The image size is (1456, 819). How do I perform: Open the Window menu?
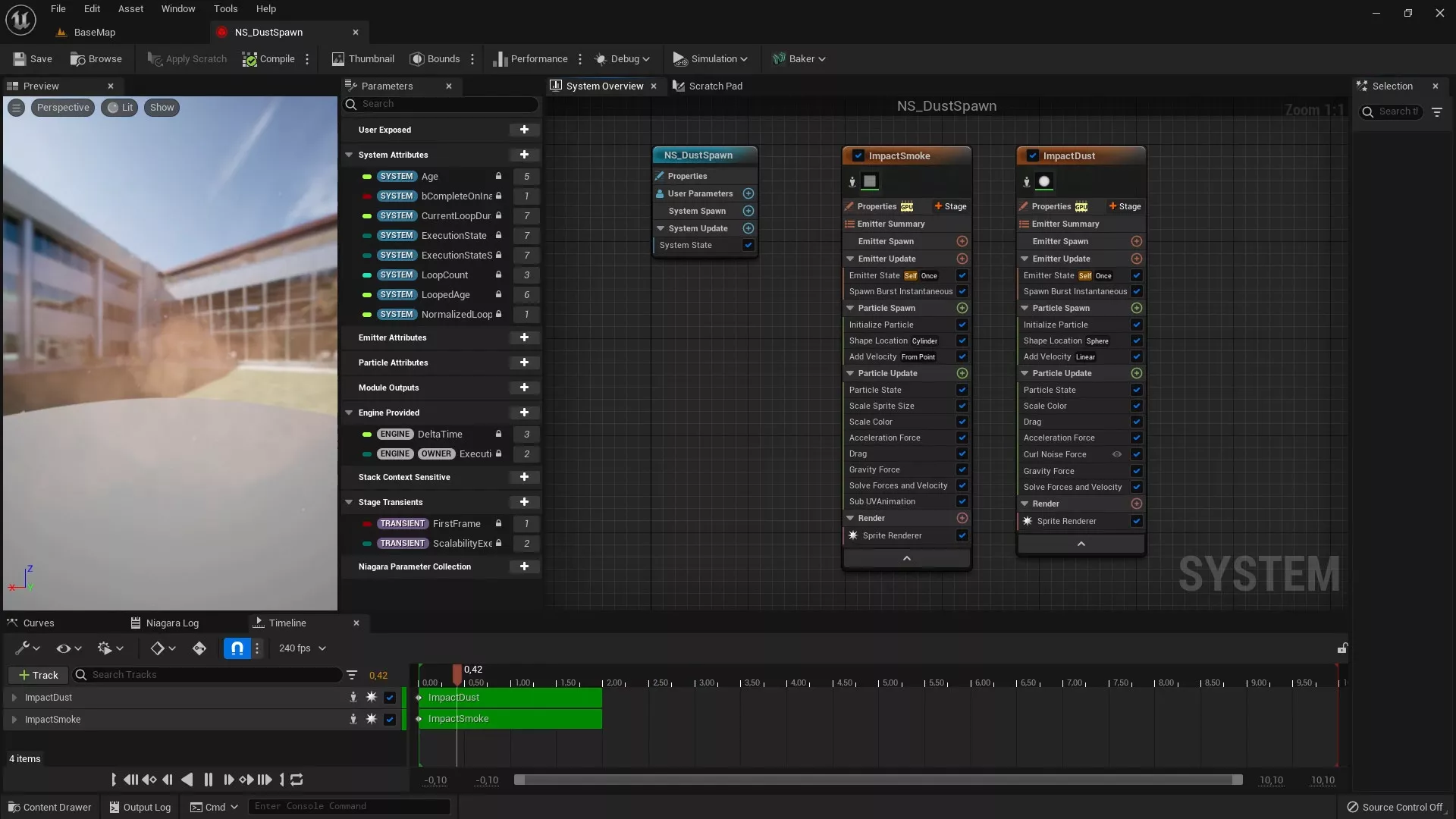178,9
